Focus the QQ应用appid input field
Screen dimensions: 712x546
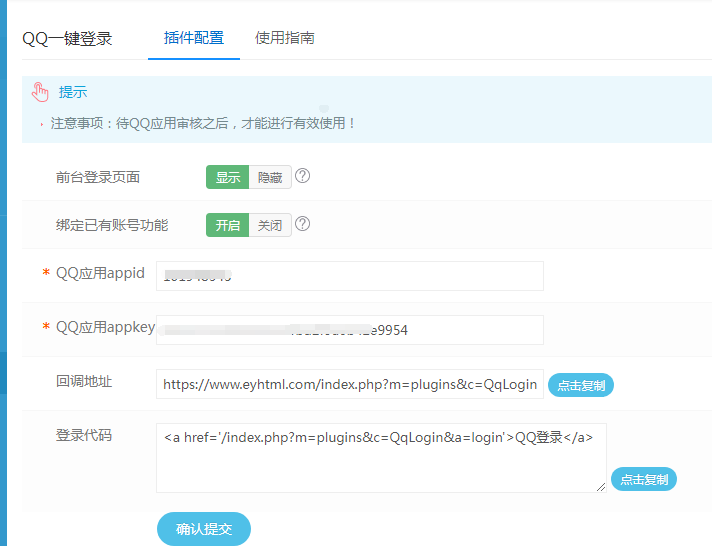click(x=350, y=276)
